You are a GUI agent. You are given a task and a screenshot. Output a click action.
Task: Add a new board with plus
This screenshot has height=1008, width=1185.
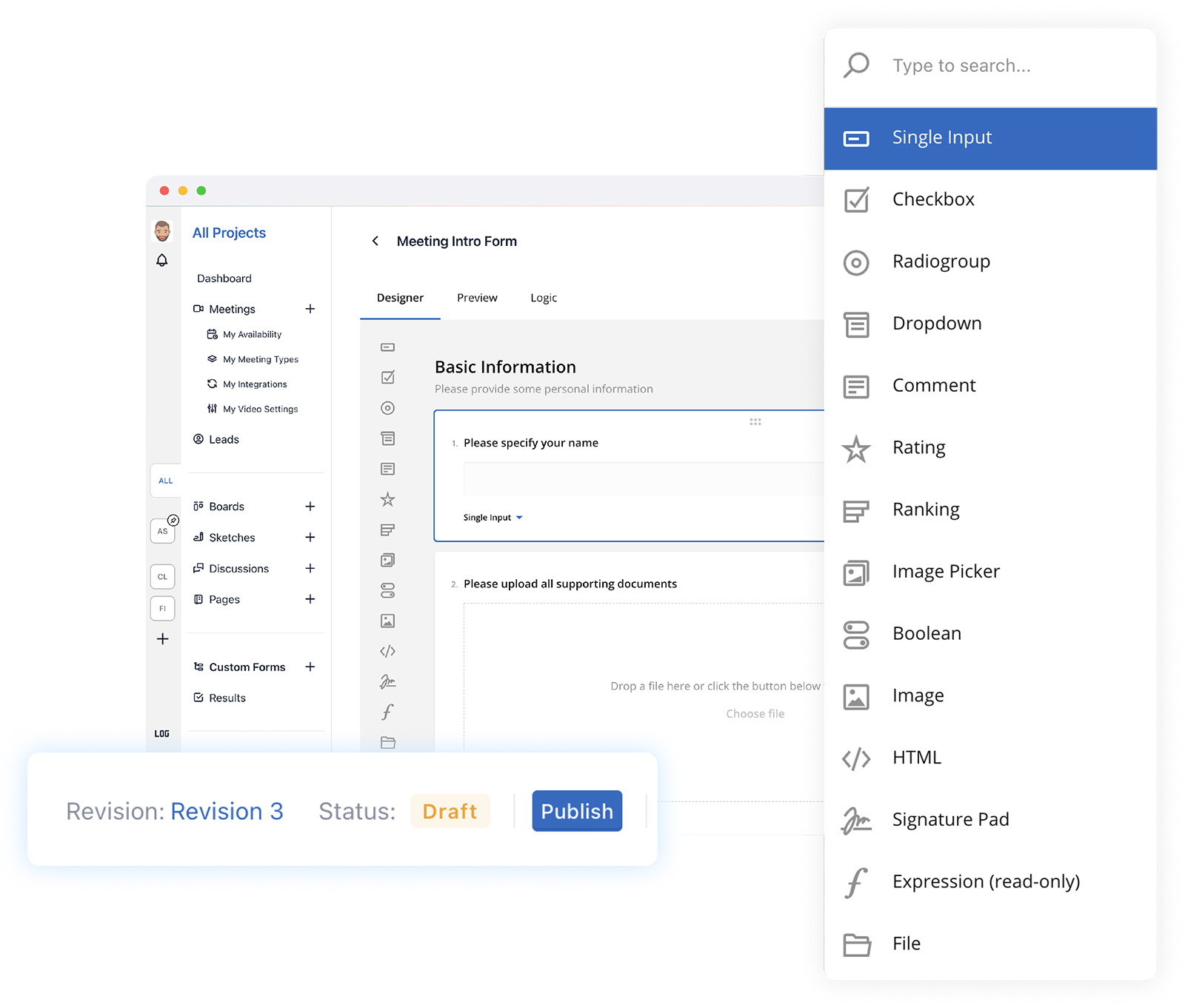point(310,507)
